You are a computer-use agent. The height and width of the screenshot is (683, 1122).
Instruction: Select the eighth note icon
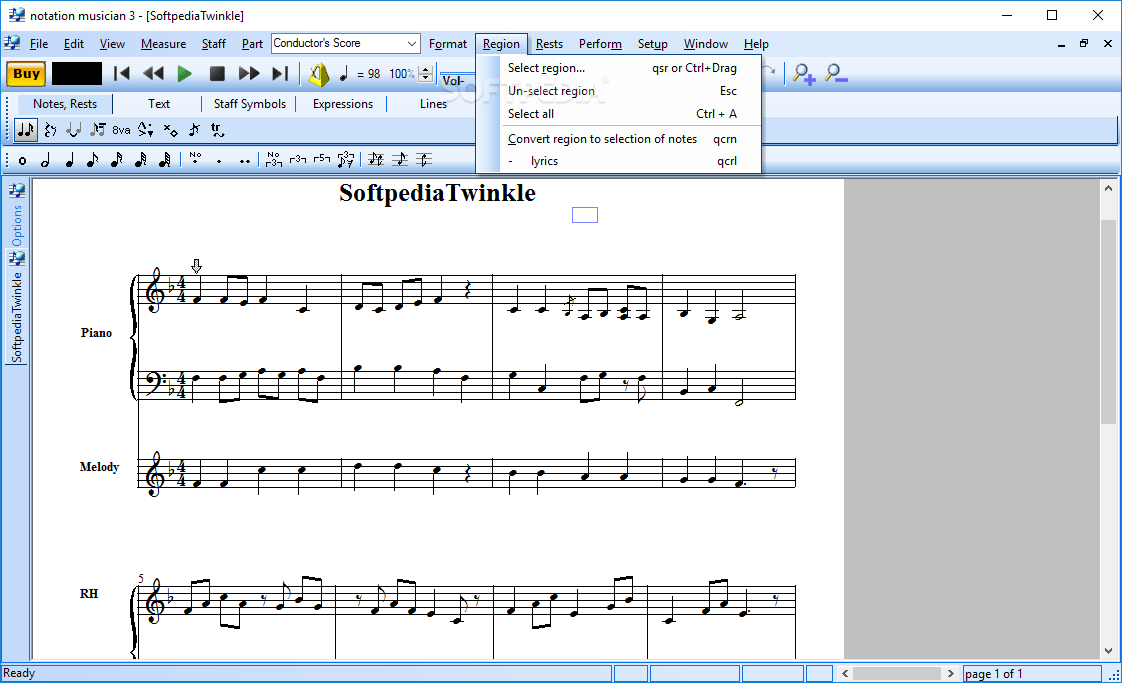[91, 159]
